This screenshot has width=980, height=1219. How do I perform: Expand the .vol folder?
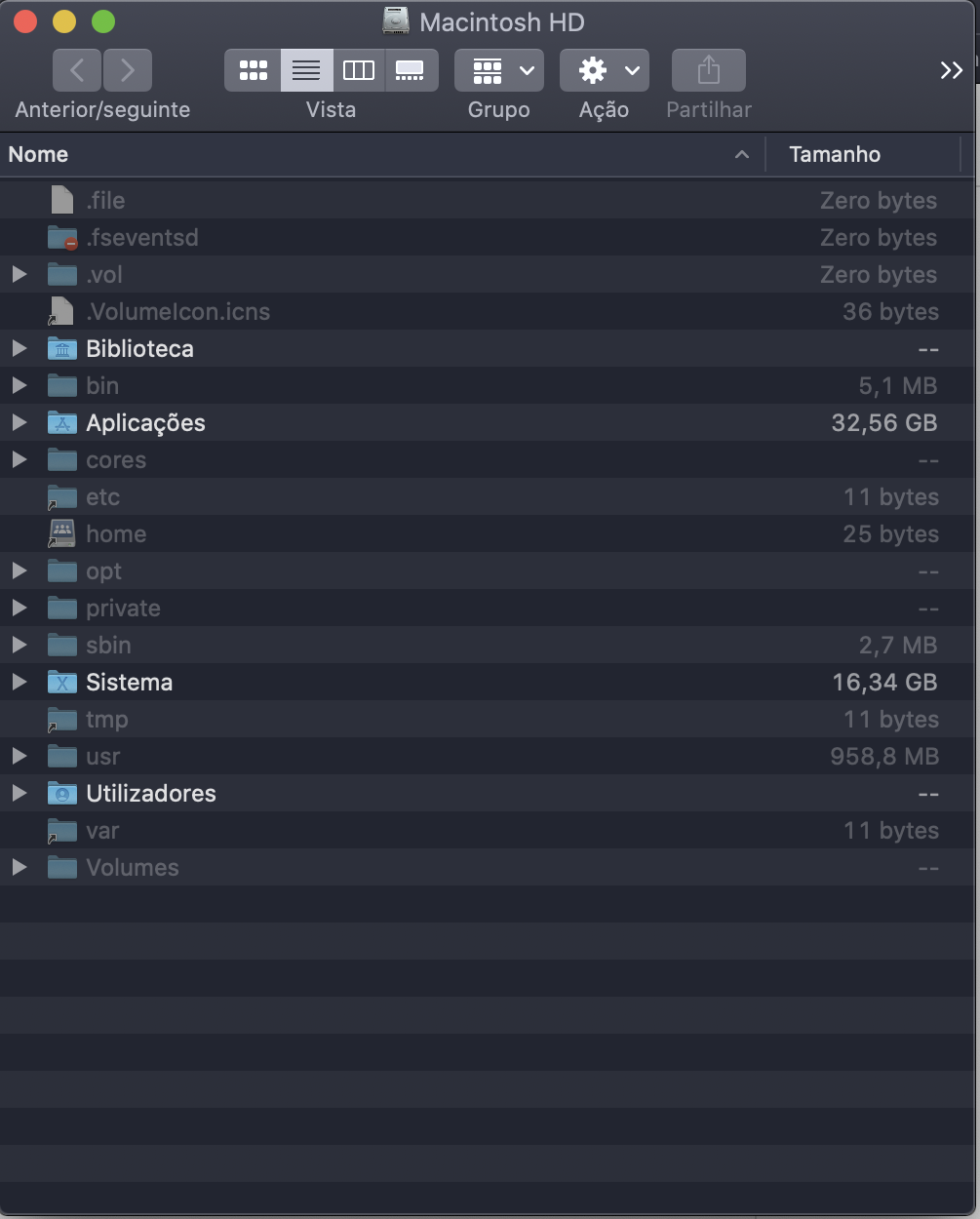20,274
